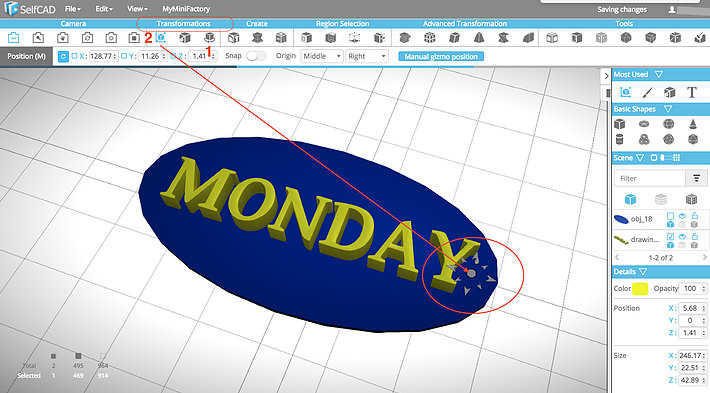Collapse the Most Used panel
The image size is (710, 393).
(x=659, y=74)
